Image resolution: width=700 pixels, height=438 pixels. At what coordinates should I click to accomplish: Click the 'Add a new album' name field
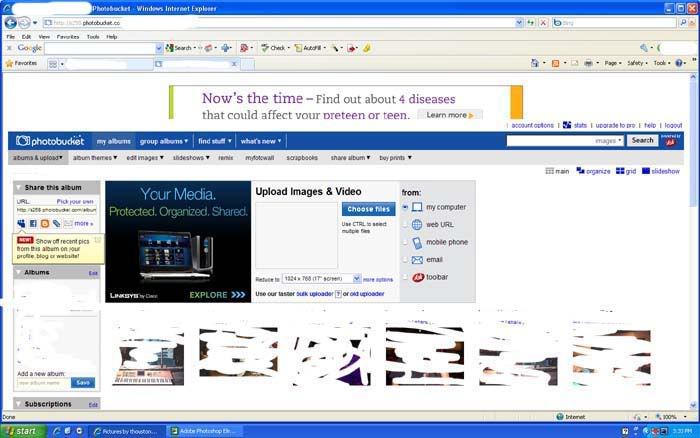point(43,383)
